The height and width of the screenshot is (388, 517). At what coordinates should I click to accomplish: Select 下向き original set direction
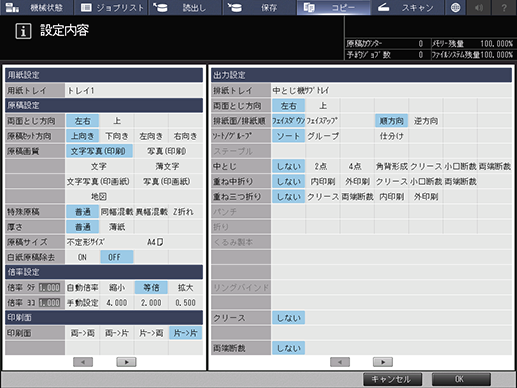(117, 136)
